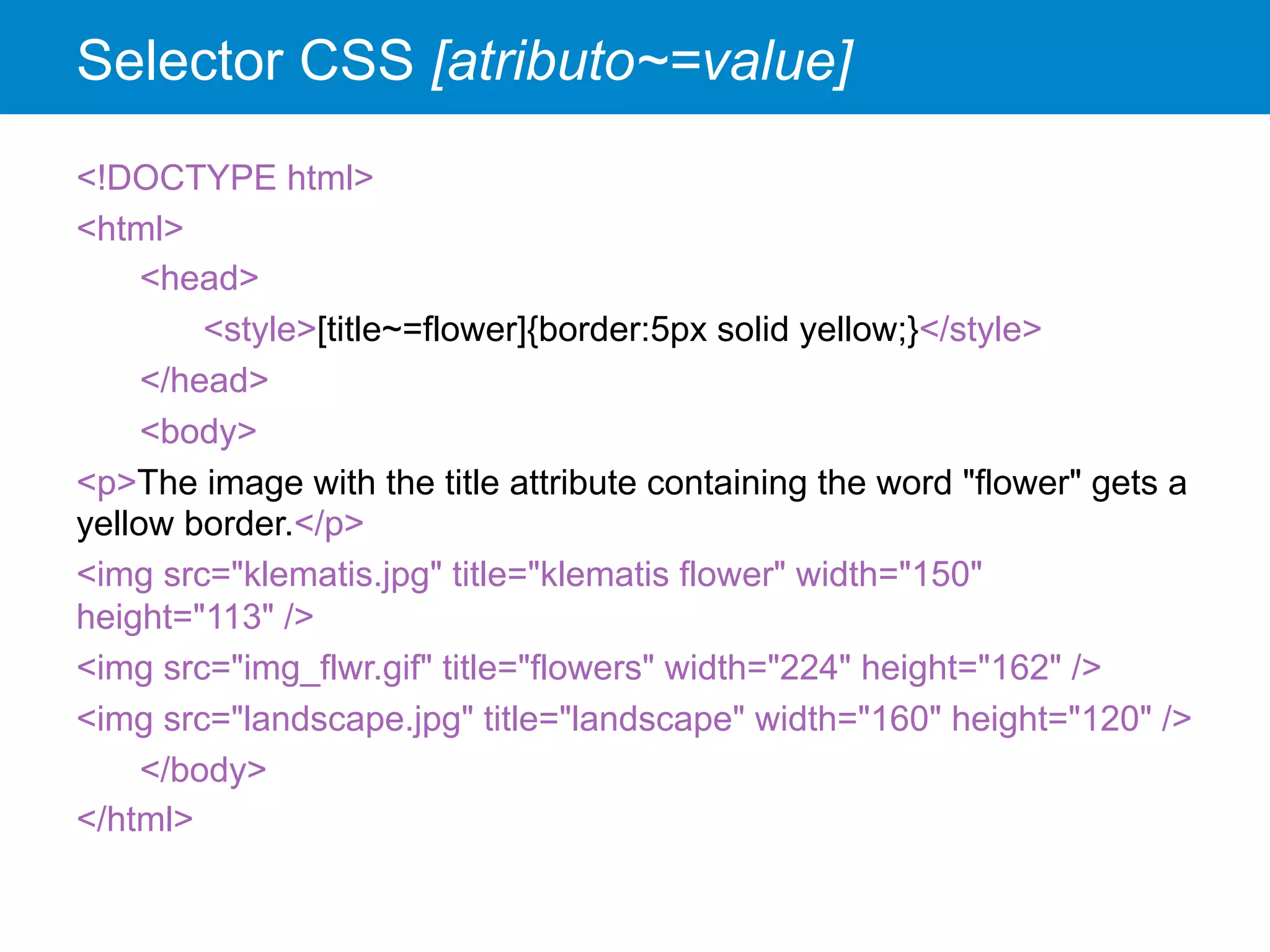1270x952 pixels.
Task: Click the closing '</body>' tag
Action: pyautogui.click(x=204, y=770)
